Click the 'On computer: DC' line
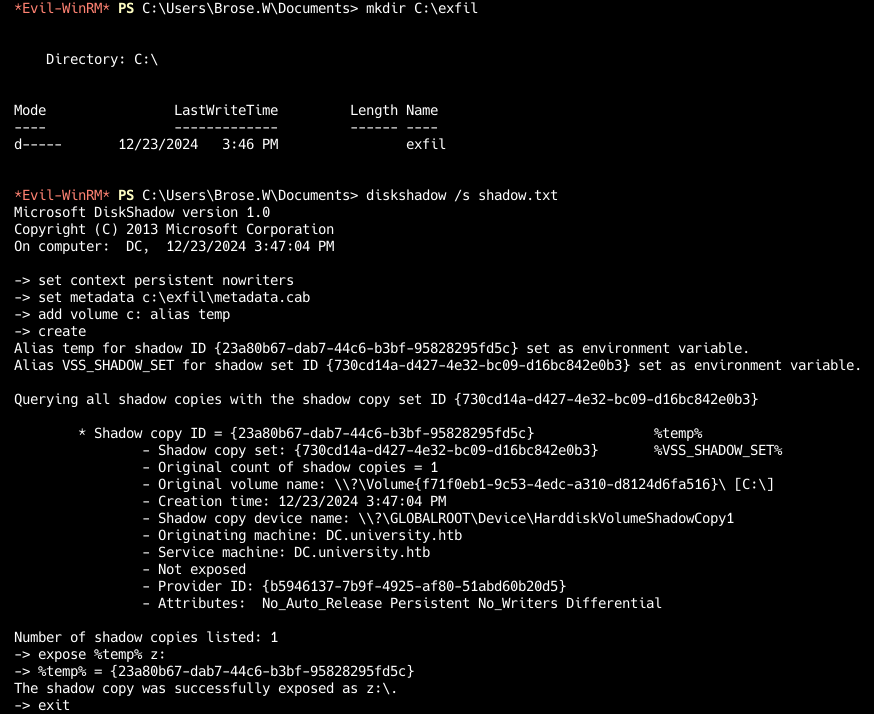 (174, 246)
